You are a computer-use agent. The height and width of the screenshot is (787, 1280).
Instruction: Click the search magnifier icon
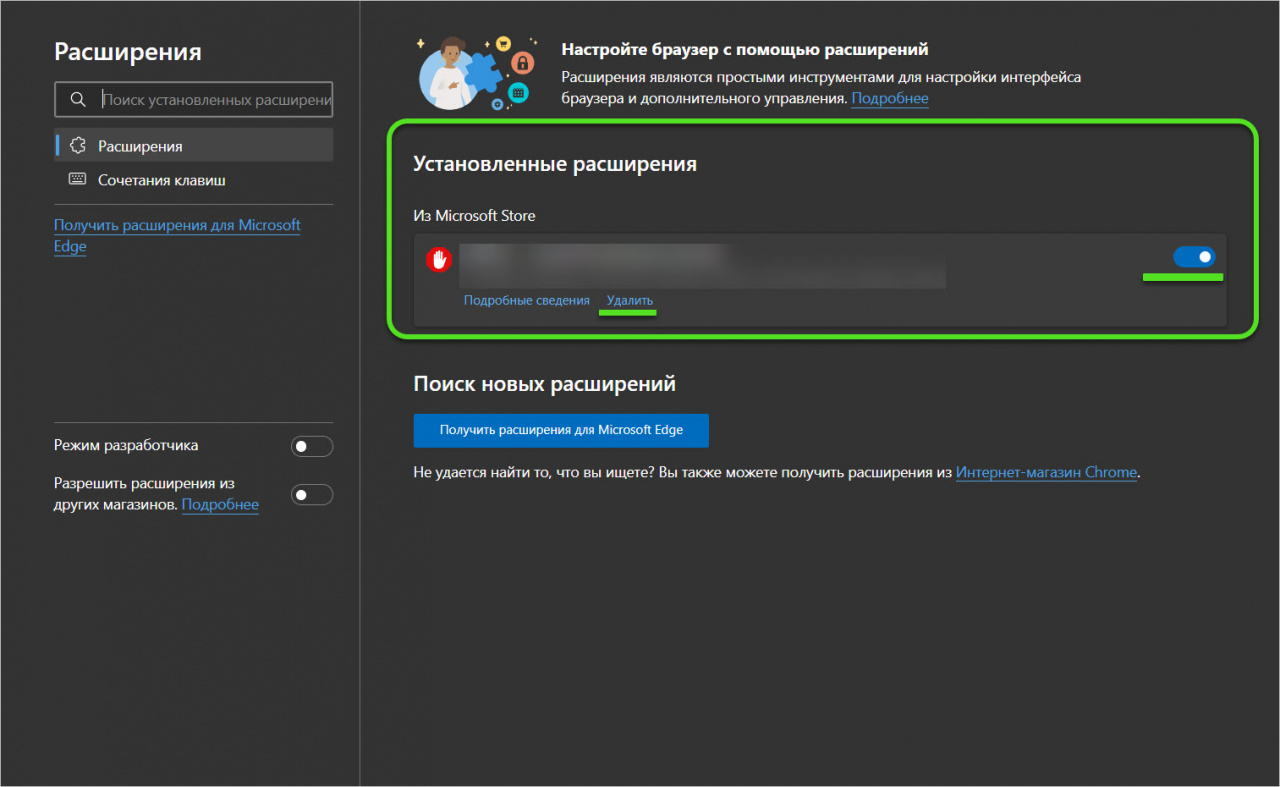tap(78, 100)
